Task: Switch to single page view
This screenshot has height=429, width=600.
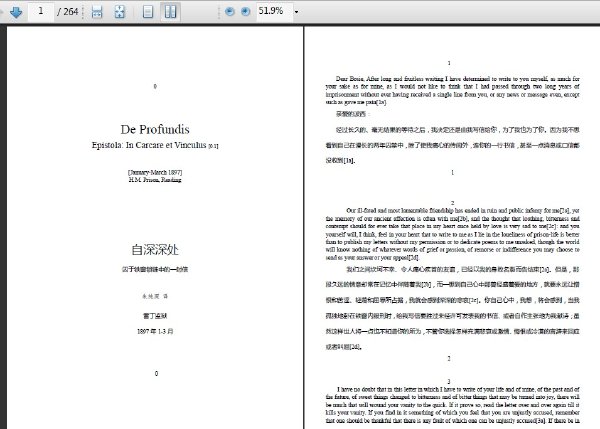Action: 148,12
